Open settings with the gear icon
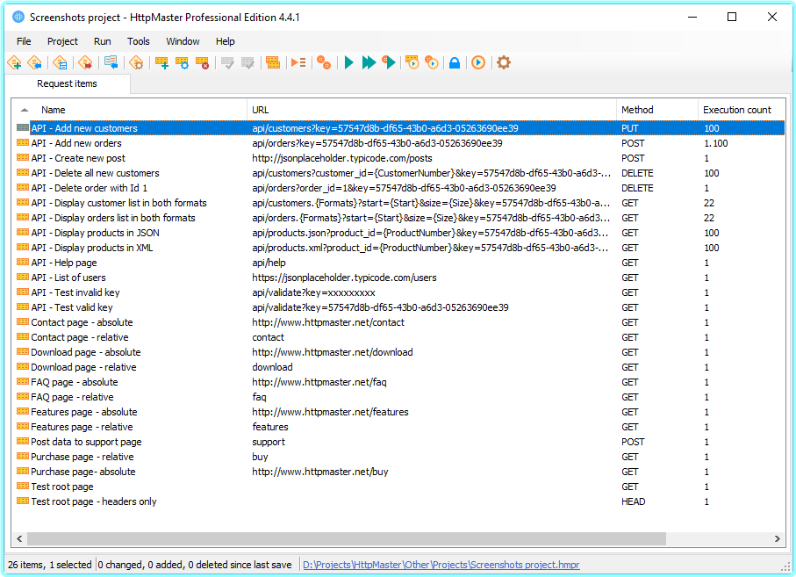 [504, 63]
